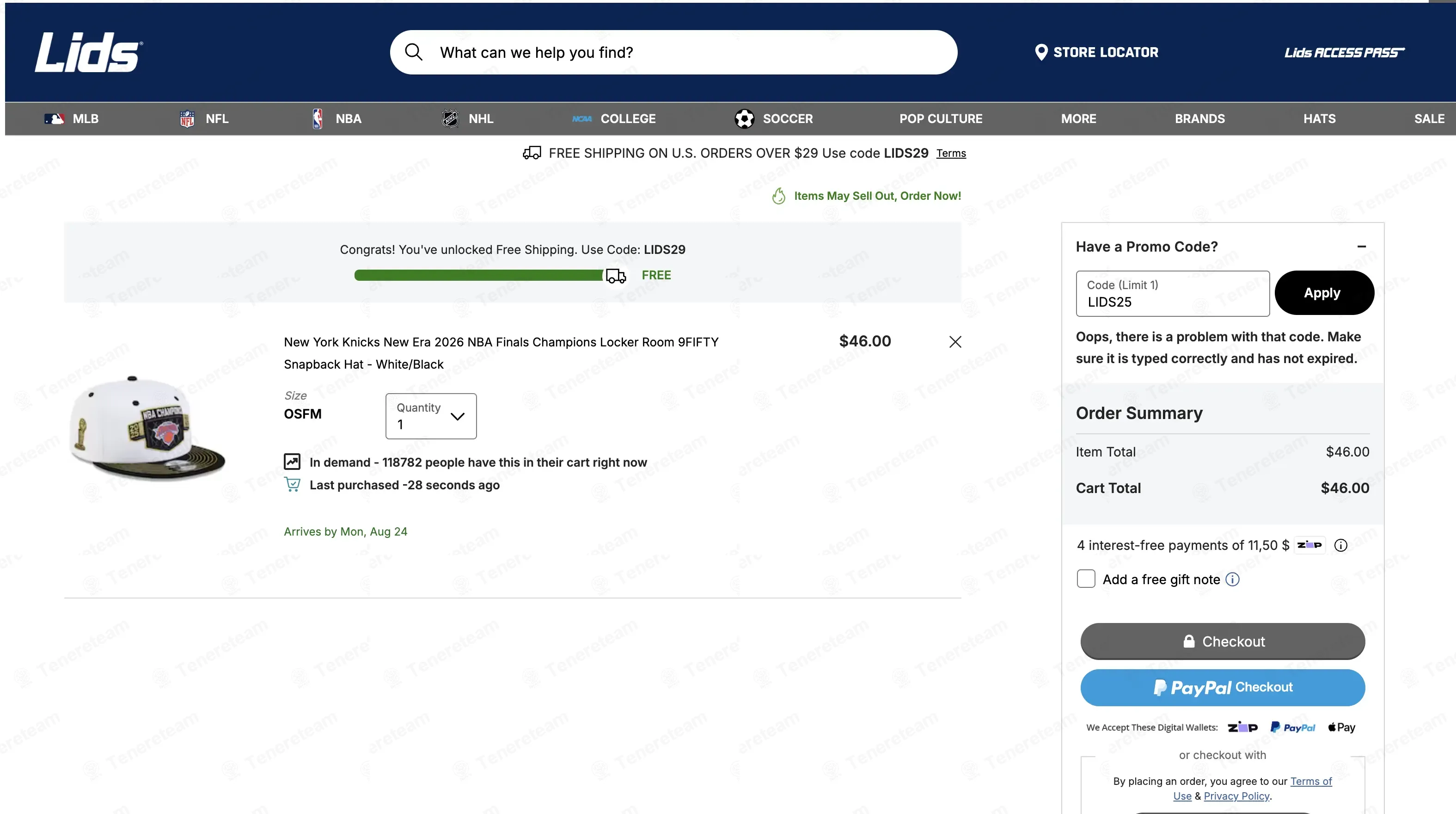Screen dimensions: 1456x814
Task: Click the NFL shield icon
Action: pyautogui.click(x=187, y=119)
